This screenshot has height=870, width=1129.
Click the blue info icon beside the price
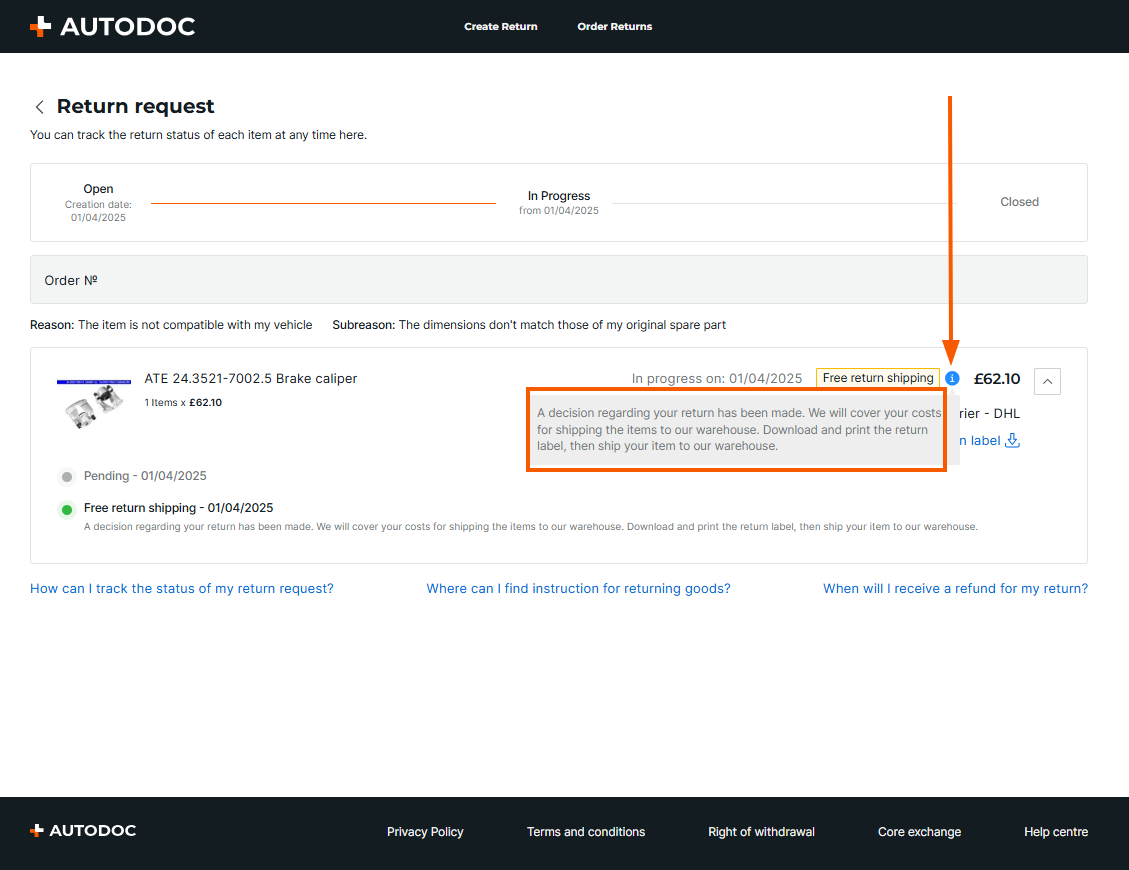pos(952,378)
